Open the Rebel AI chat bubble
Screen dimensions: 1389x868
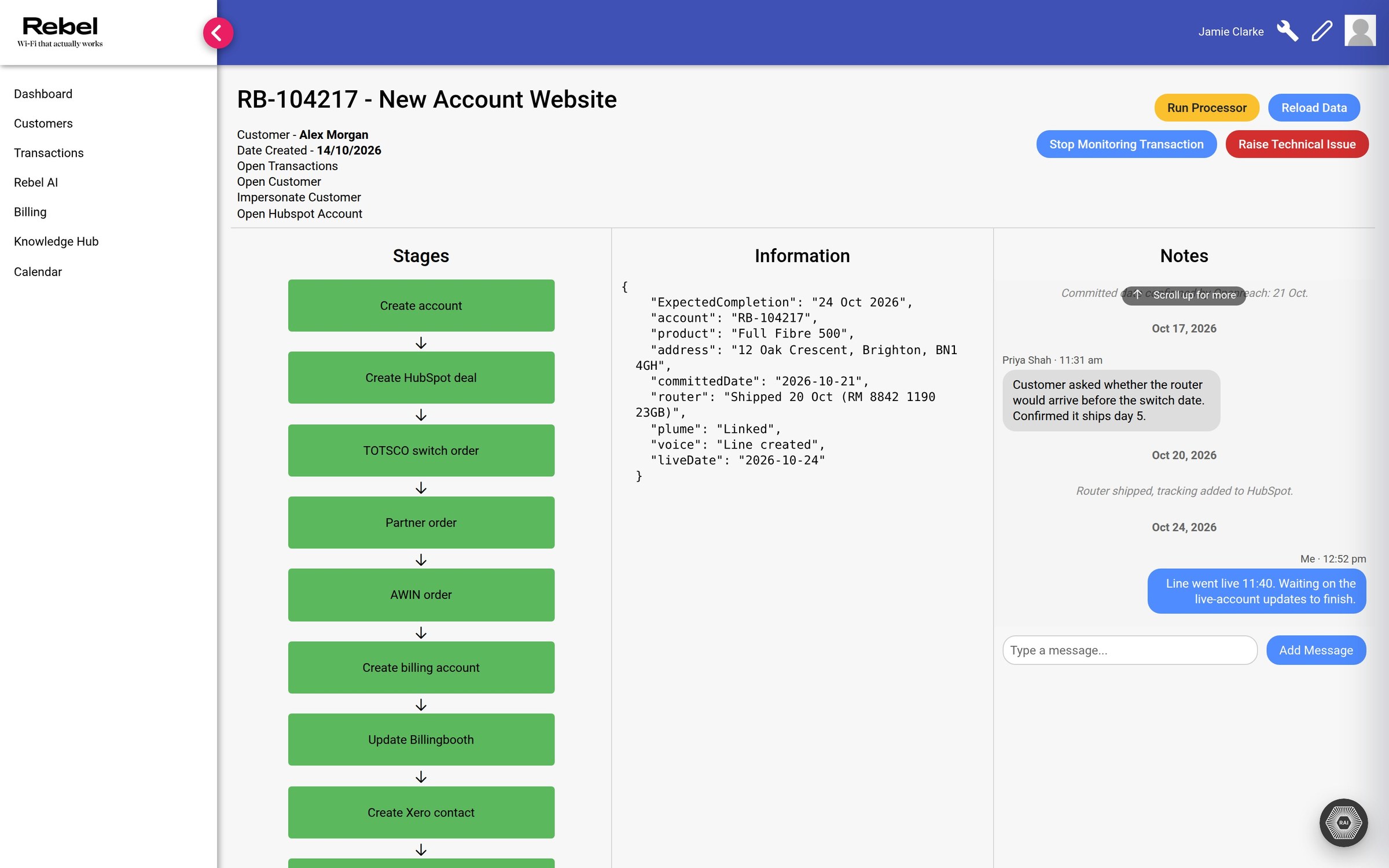(1343, 822)
